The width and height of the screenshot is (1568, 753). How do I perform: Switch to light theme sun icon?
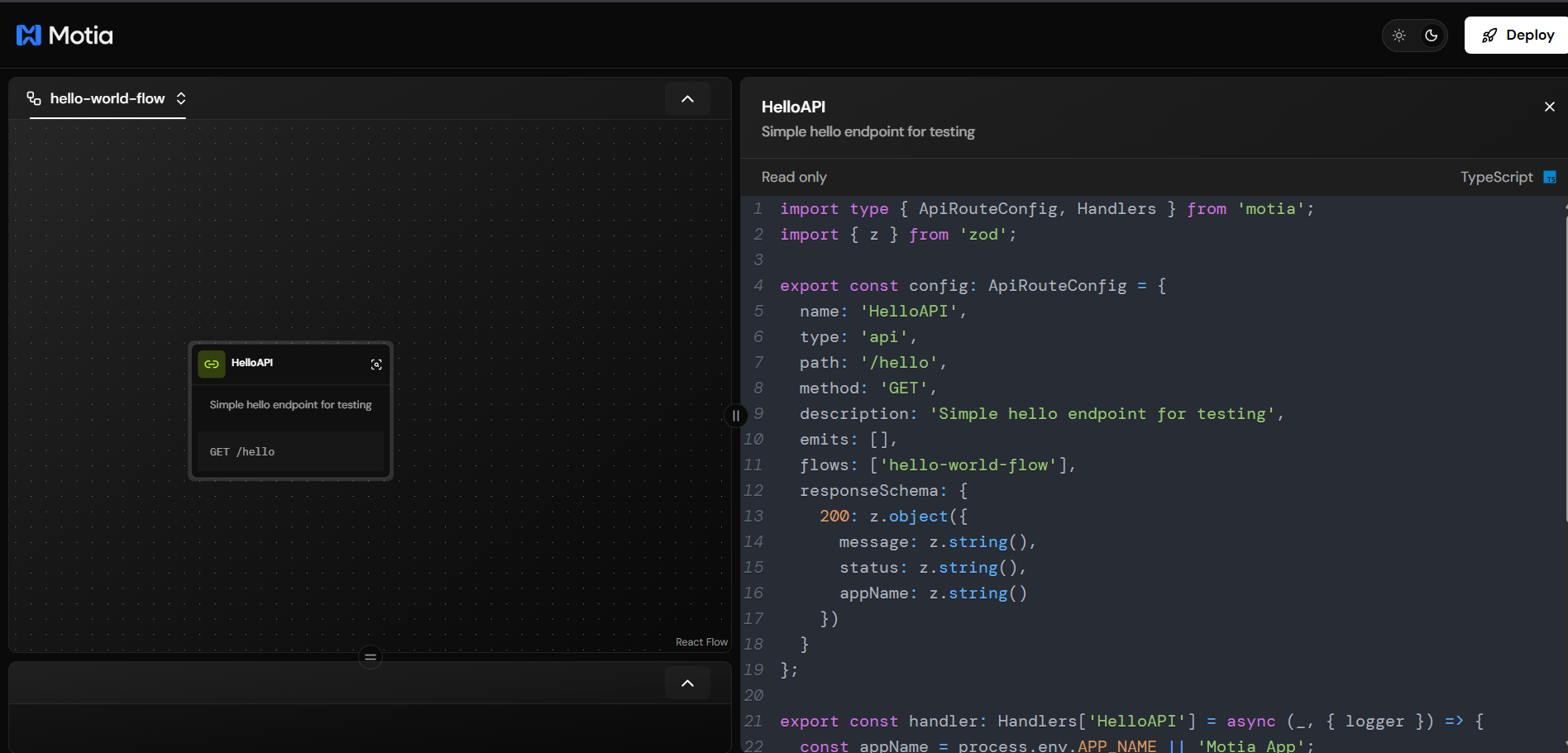click(1398, 36)
